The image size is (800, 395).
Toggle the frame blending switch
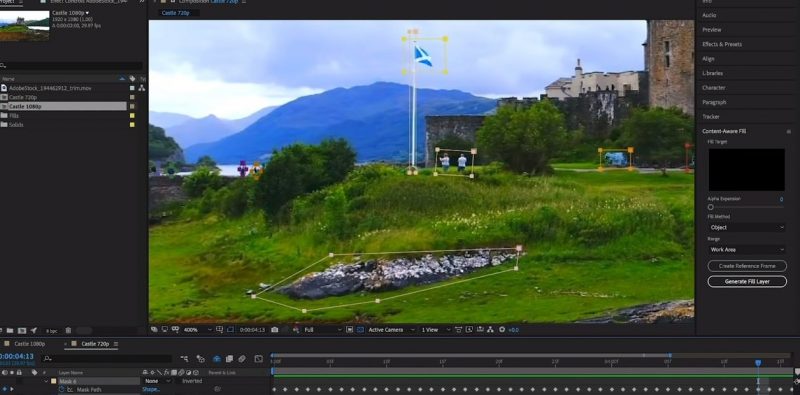pyautogui.click(x=230, y=359)
